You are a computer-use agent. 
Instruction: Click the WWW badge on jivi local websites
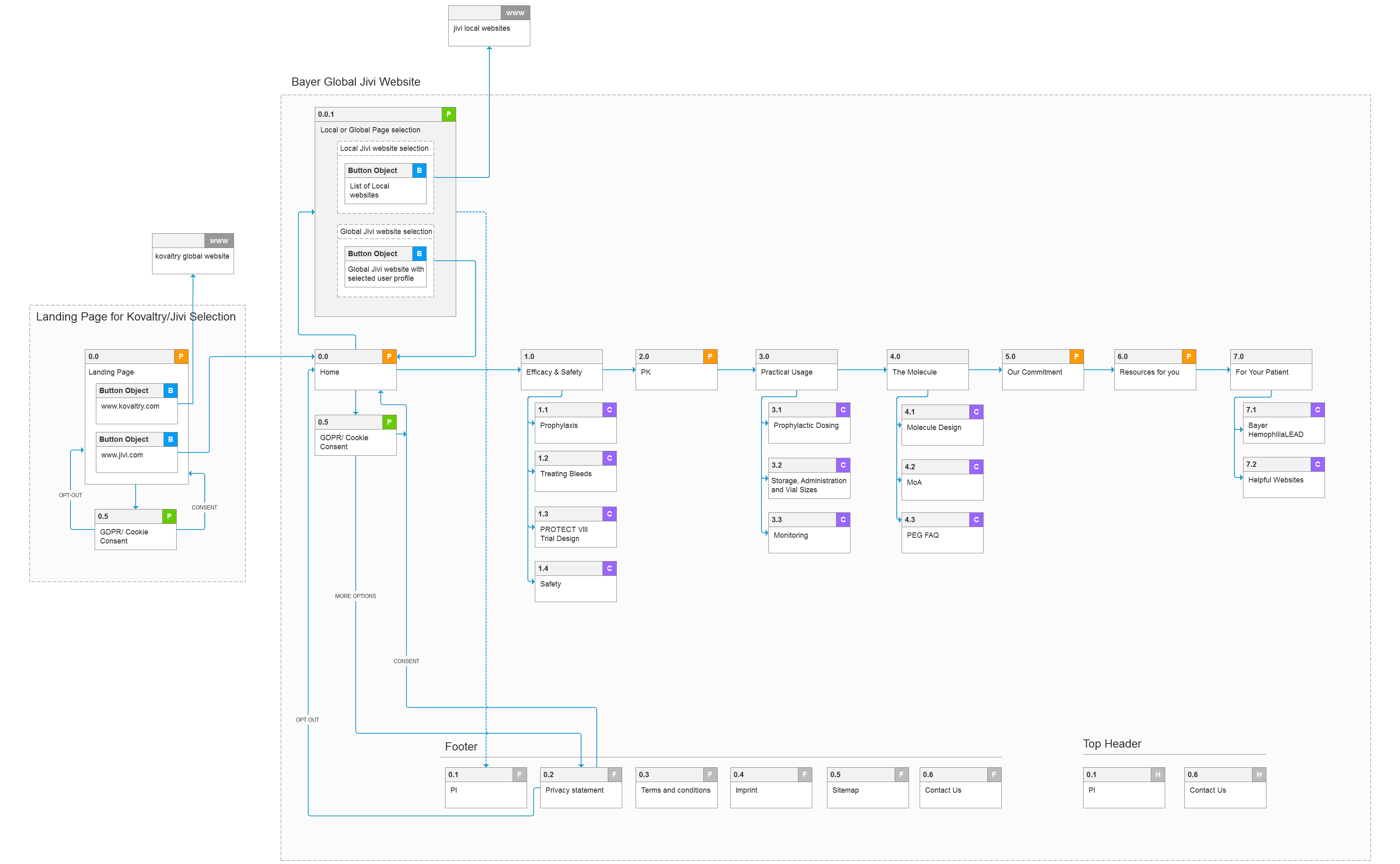pyautogui.click(x=515, y=13)
